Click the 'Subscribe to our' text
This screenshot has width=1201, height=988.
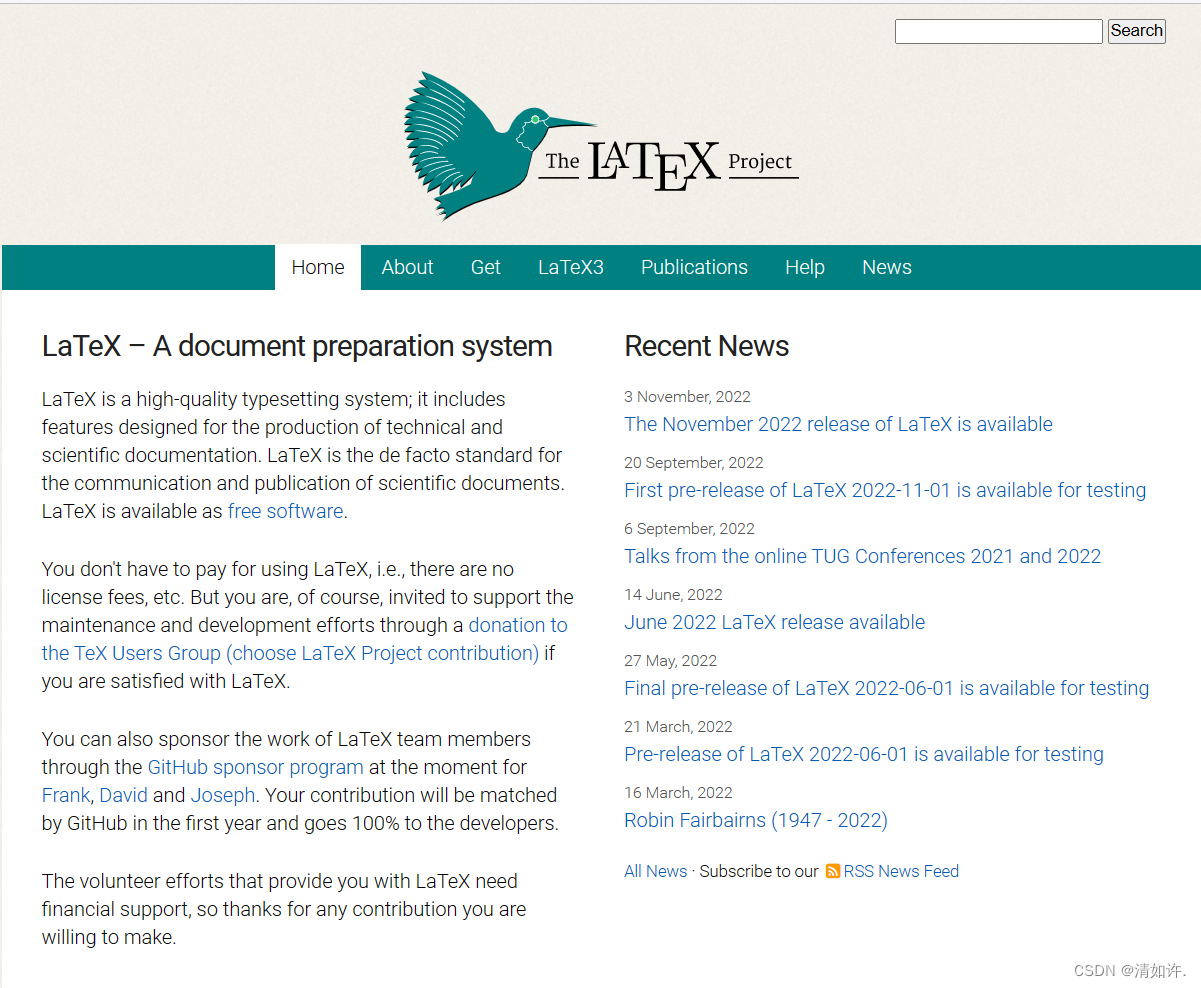[x=759, y=871]
